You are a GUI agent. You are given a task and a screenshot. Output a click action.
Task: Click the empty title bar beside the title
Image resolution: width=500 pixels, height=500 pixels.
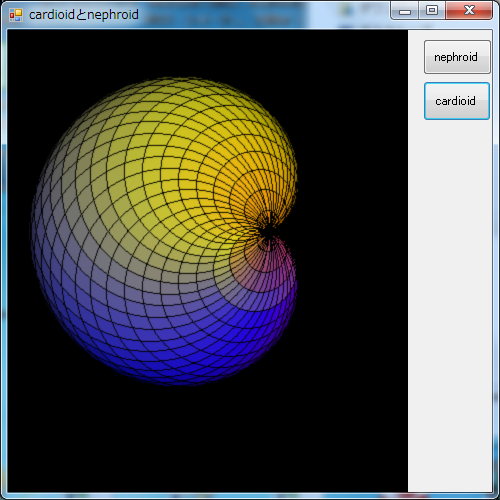[x=260, y=15]
